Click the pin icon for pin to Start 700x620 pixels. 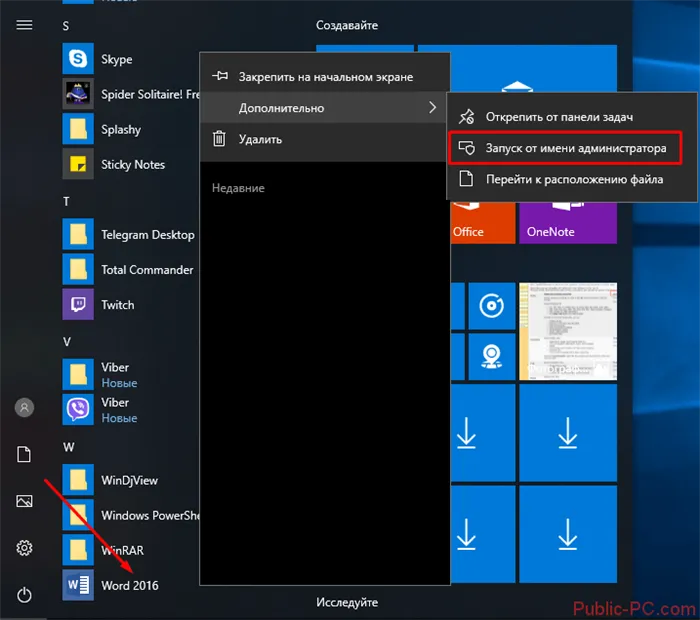[x=220, y=76]
